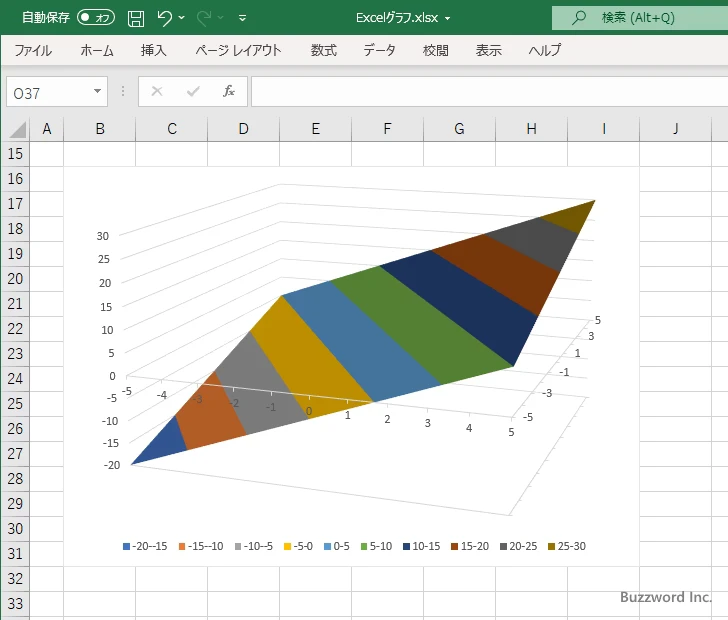Open the Redo history dropdown arrow

[221, 18]
